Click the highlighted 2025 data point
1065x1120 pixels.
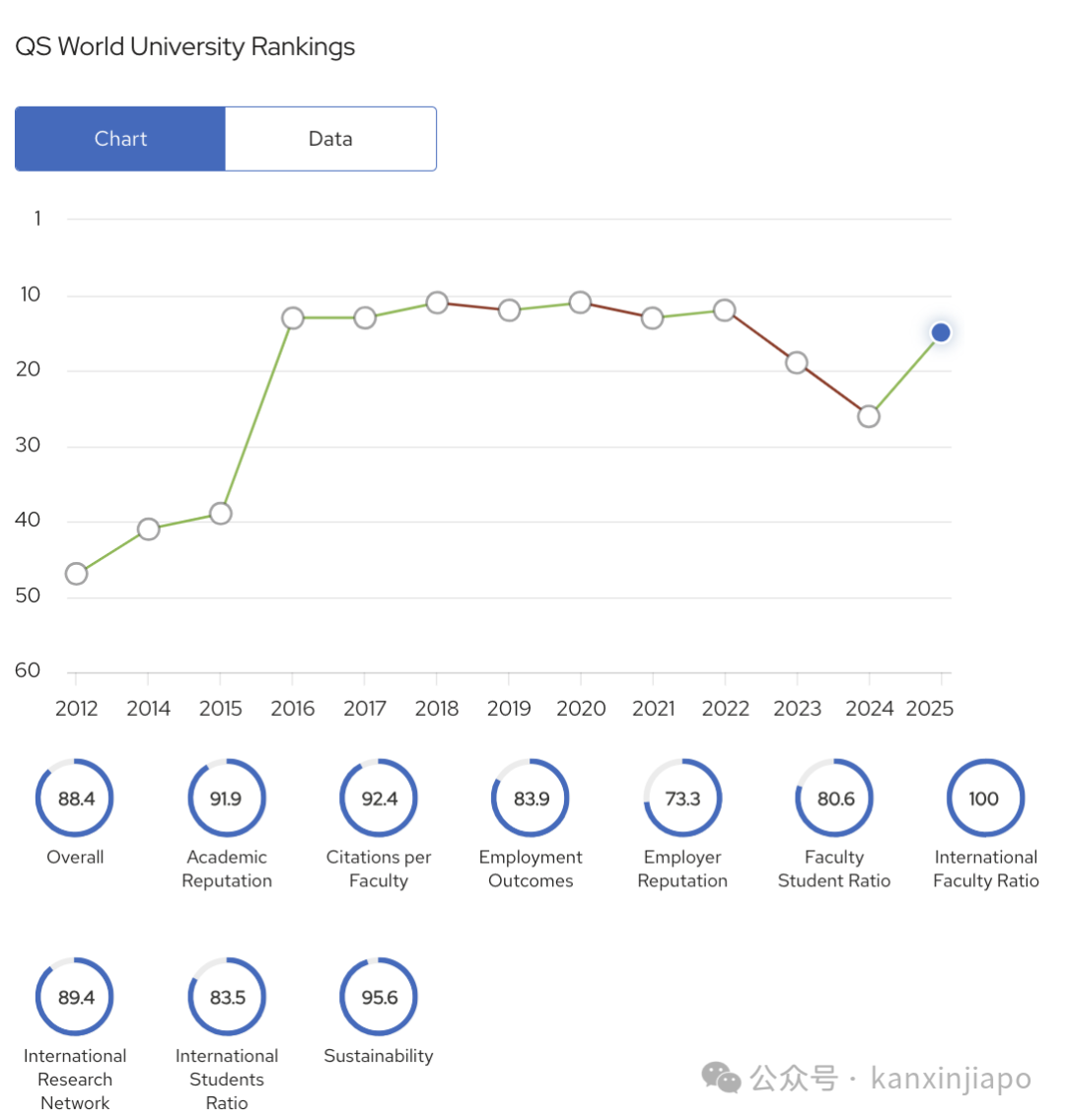[940, 332]
